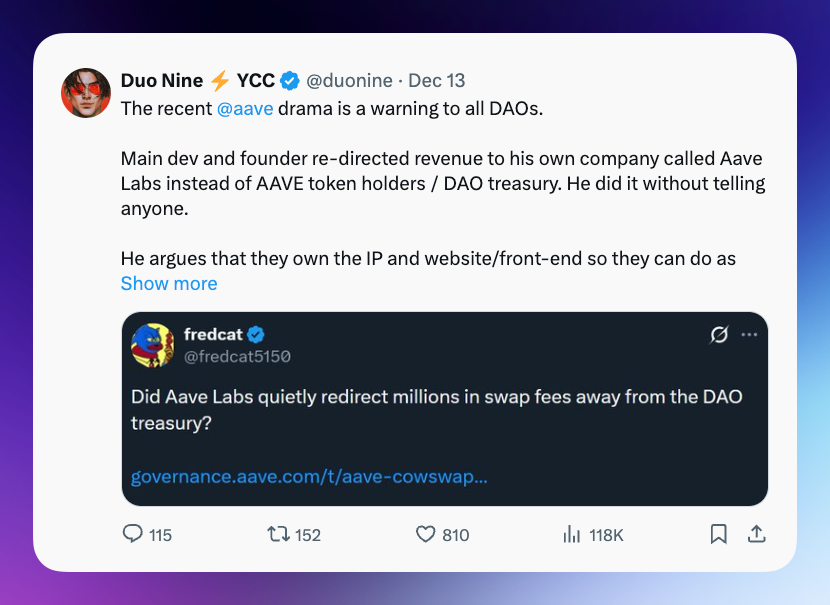The image size is (830, 605).
Task: Click fredcat's verified checkmark
Action: pyautogui.click(x=255, y=337)
